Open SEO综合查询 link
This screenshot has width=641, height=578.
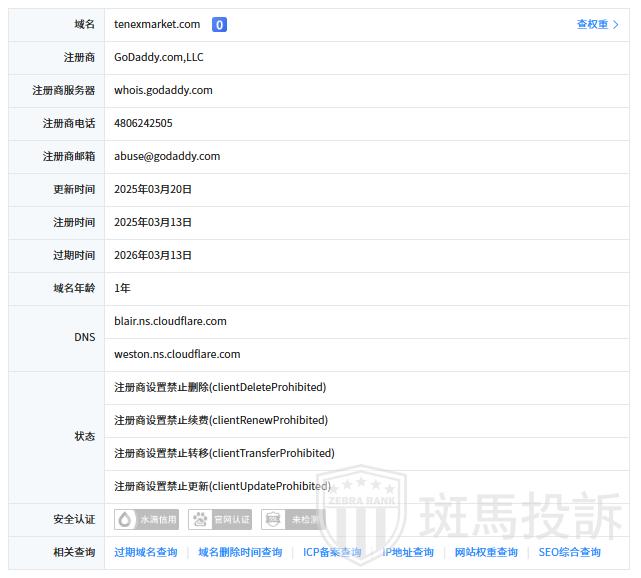(x=569, y=552)
